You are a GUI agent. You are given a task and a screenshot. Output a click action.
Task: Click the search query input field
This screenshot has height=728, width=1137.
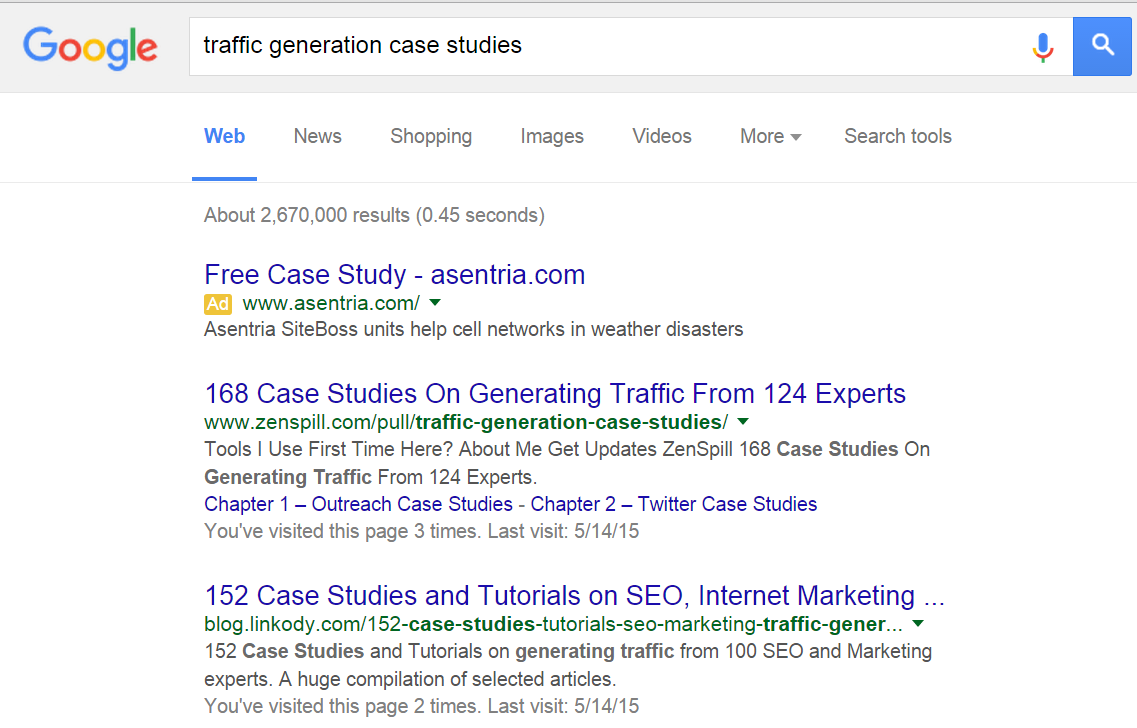tap(609, 46)
